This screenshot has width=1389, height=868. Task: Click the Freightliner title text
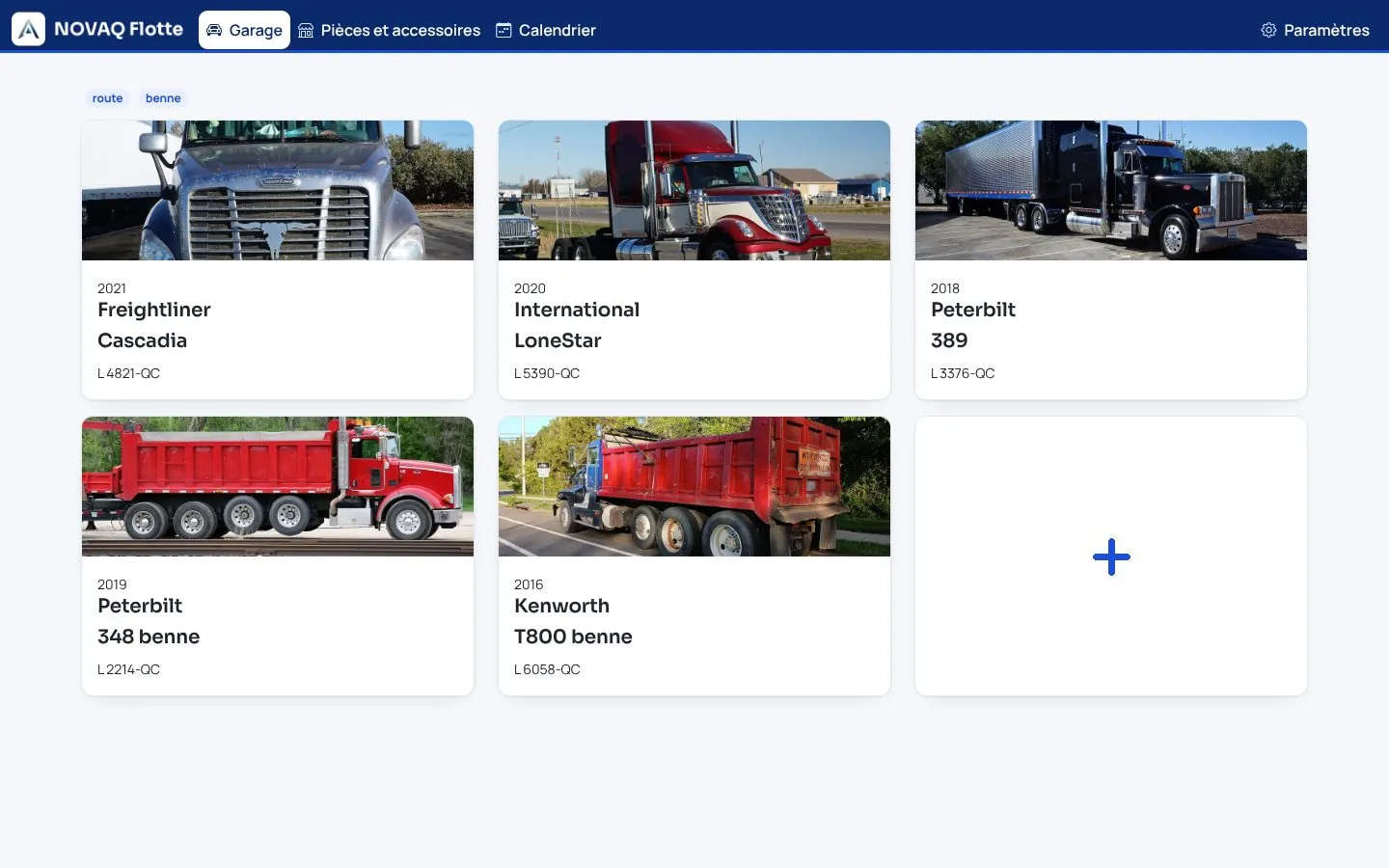(154, 310)
